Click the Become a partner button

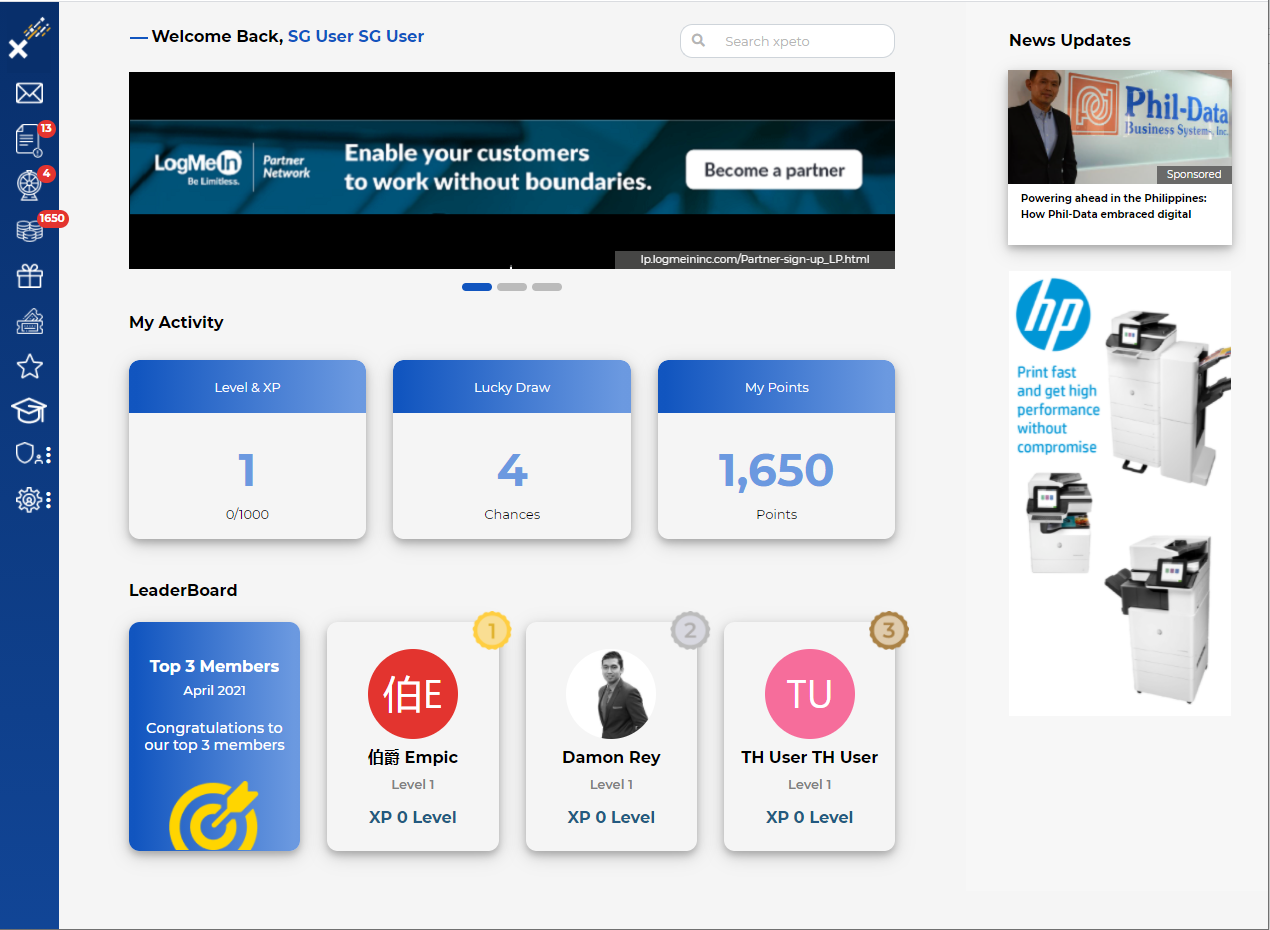774,170
